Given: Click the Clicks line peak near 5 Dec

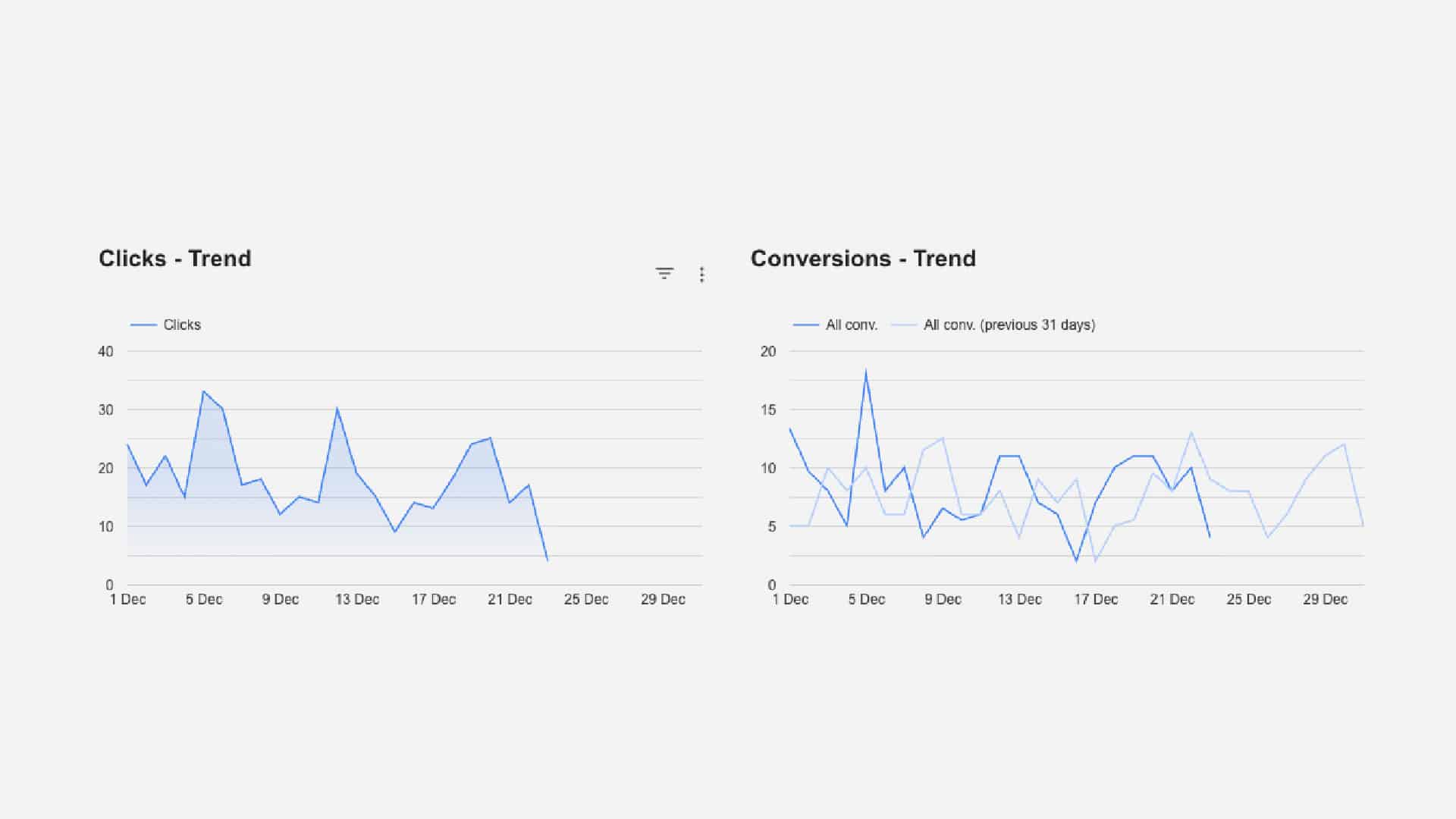Looking at the screenshot, I should coord(203,391).
